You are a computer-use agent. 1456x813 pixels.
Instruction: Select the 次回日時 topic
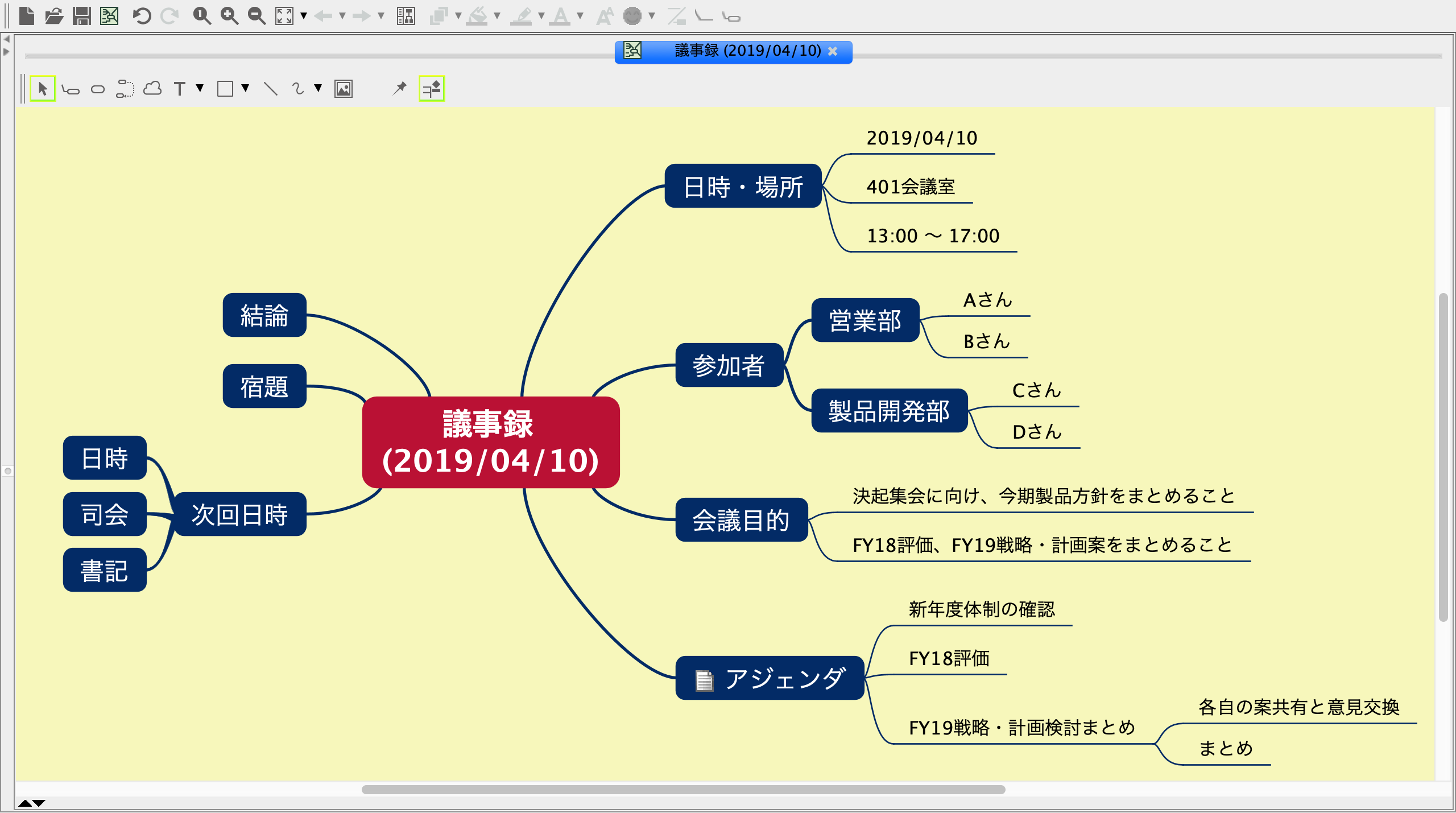coord(239,514)
